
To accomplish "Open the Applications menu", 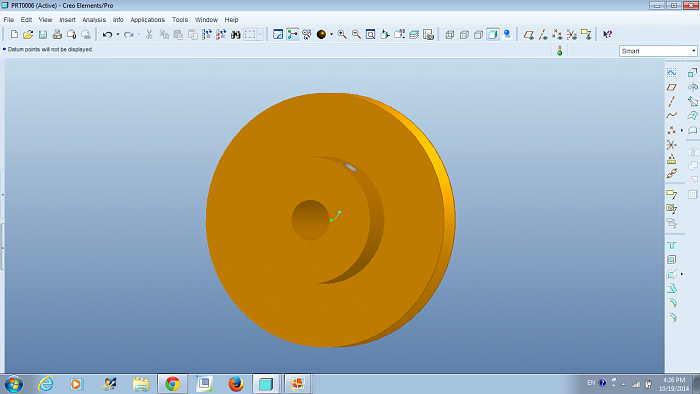I will click(147, 20).
